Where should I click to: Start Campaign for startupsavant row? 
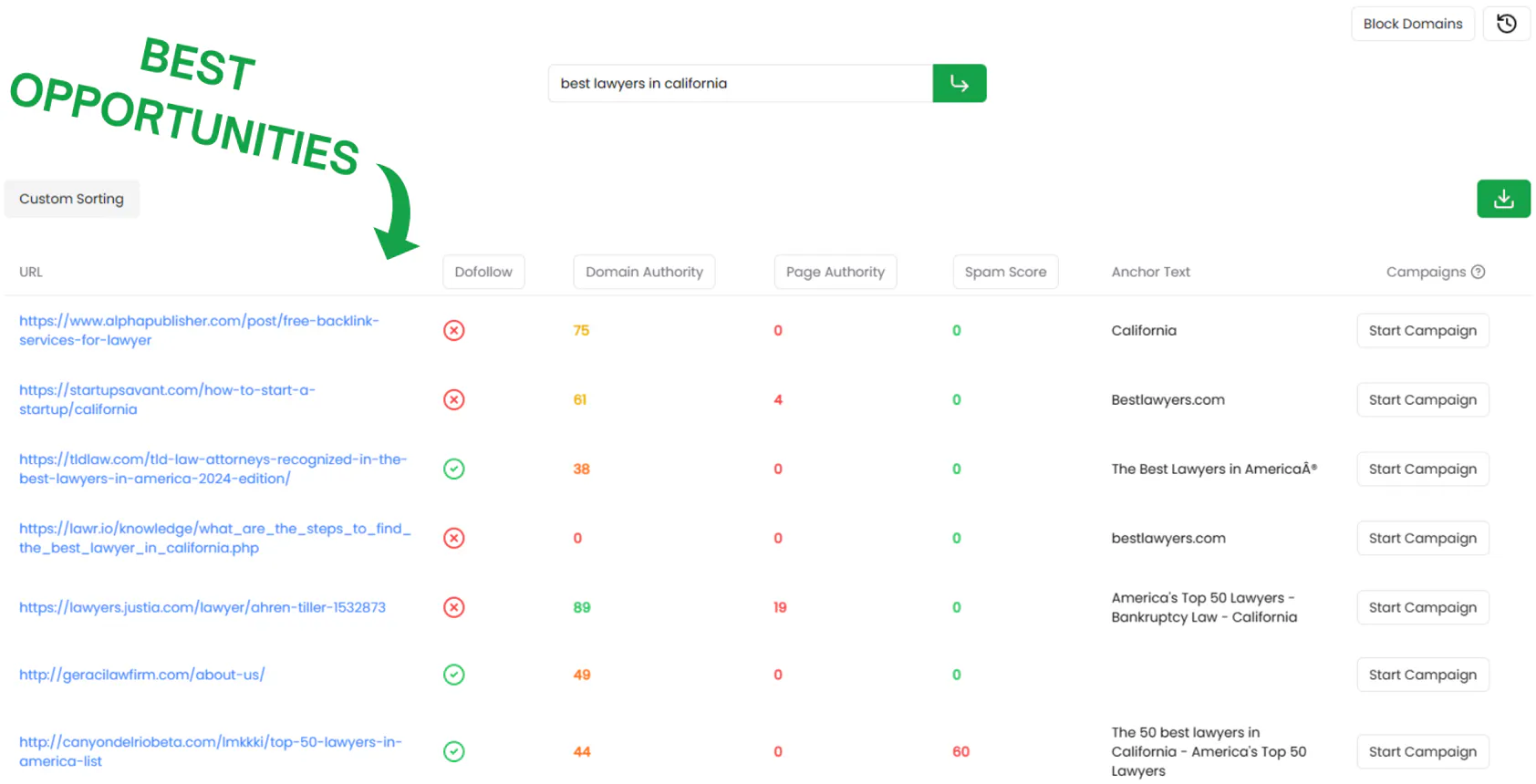(1422, 399)
